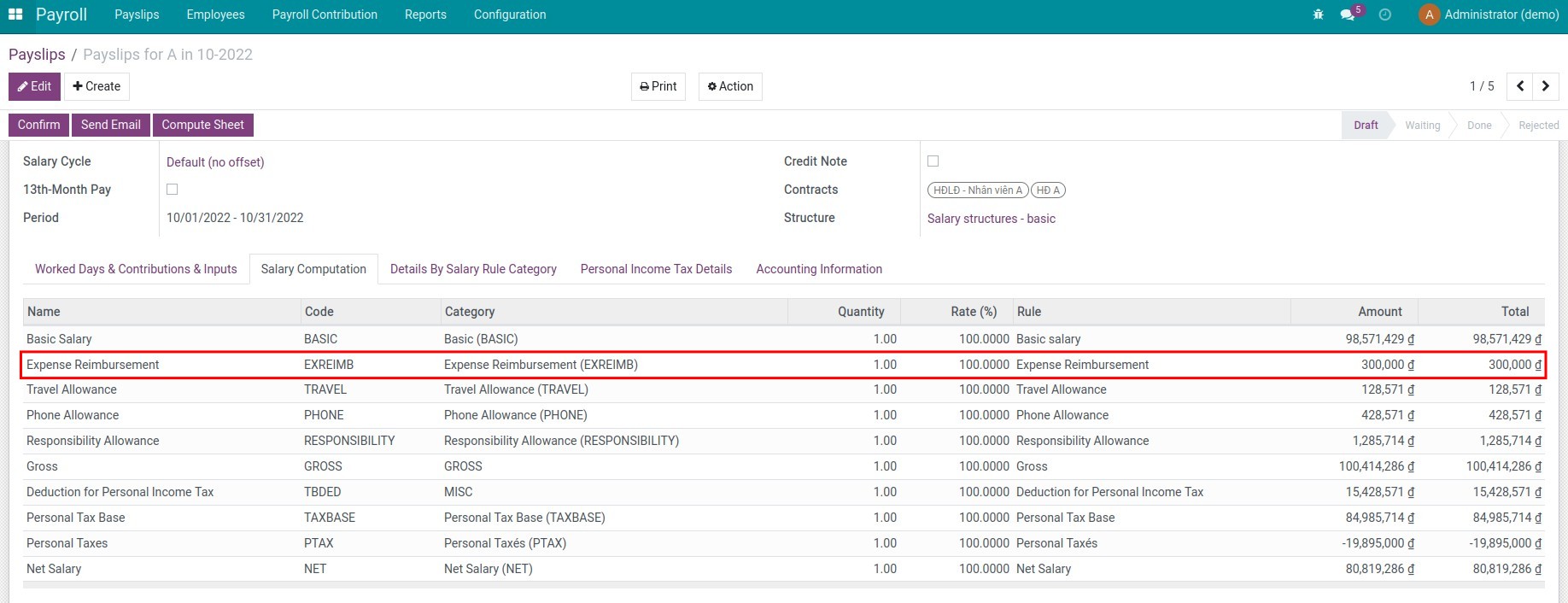Screen dimensions: 1568x603
Task: Select the Salary Computation tab
Action: click(x=313, y=269)
